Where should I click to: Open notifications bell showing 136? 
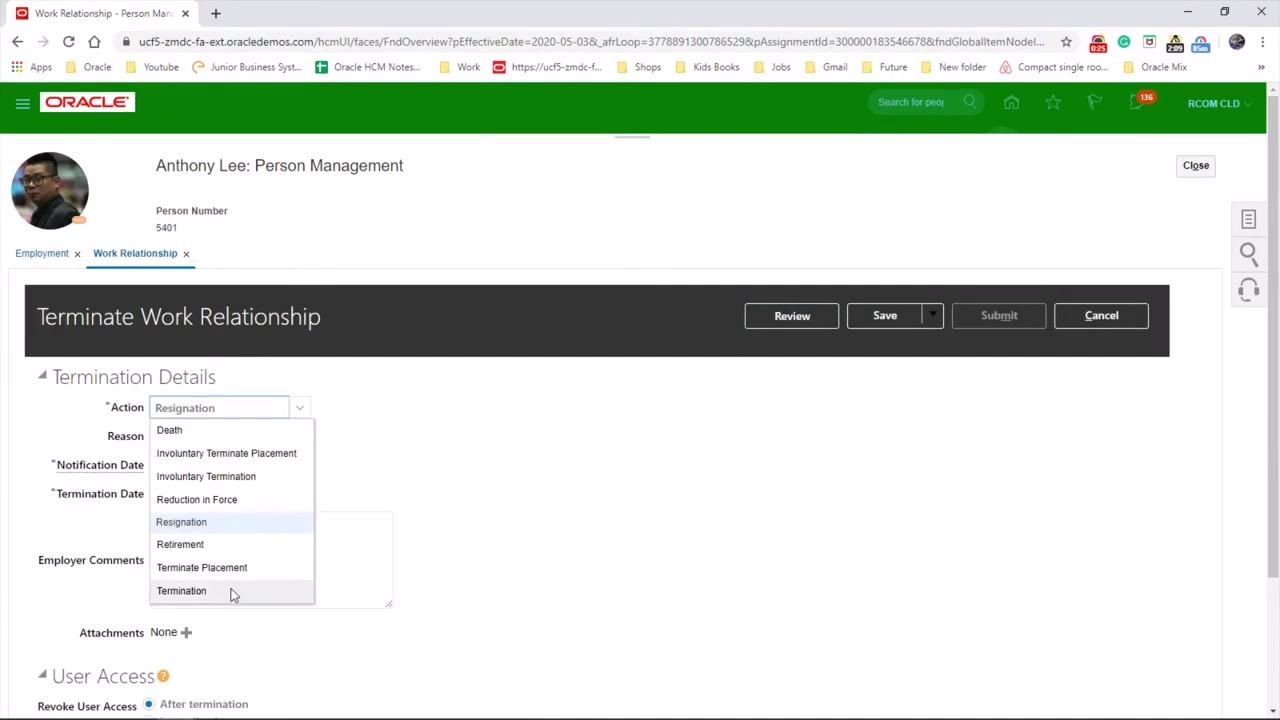click(1137, 102)
